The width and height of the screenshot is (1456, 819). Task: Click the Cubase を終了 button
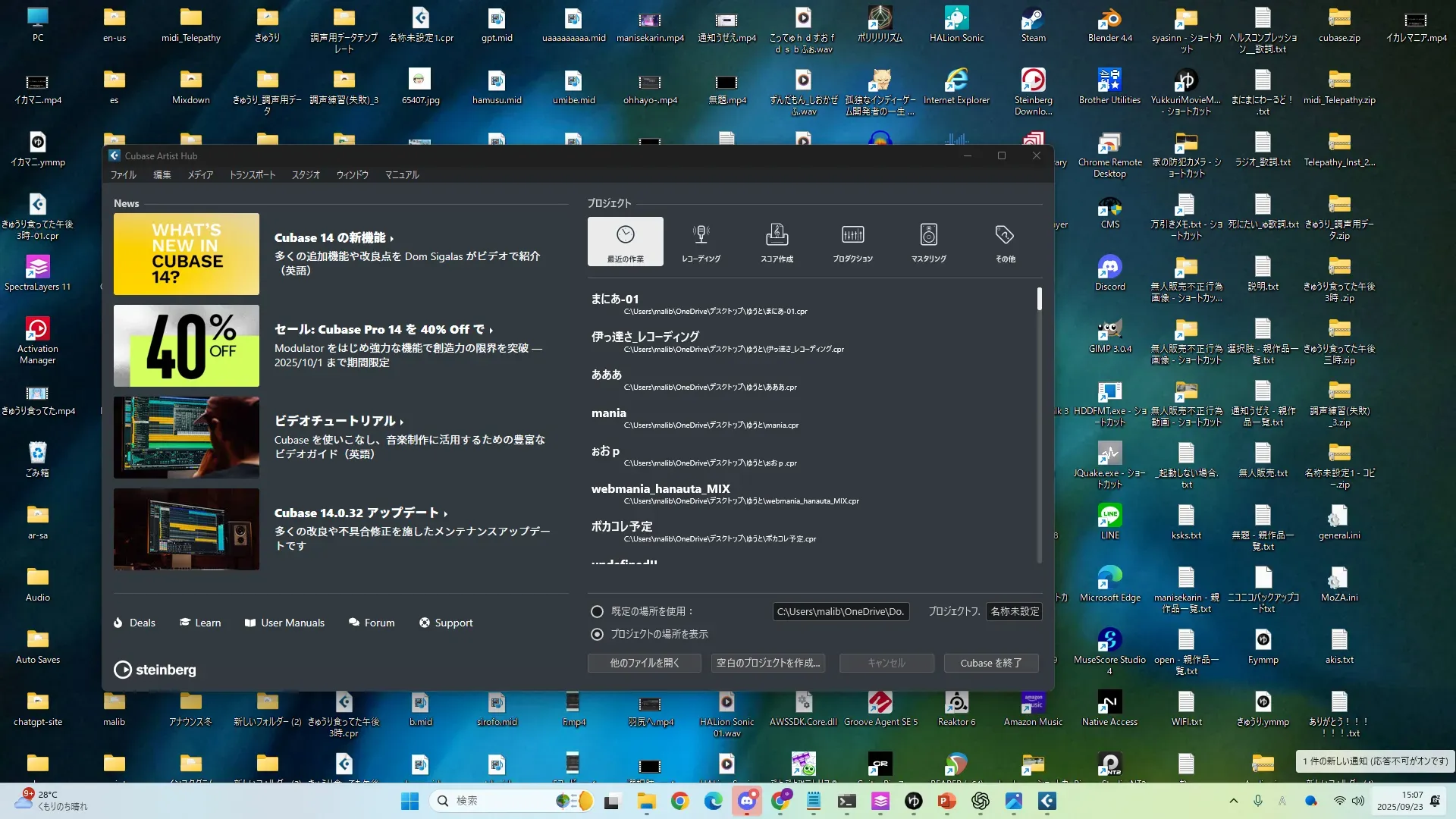click(990, 663)
